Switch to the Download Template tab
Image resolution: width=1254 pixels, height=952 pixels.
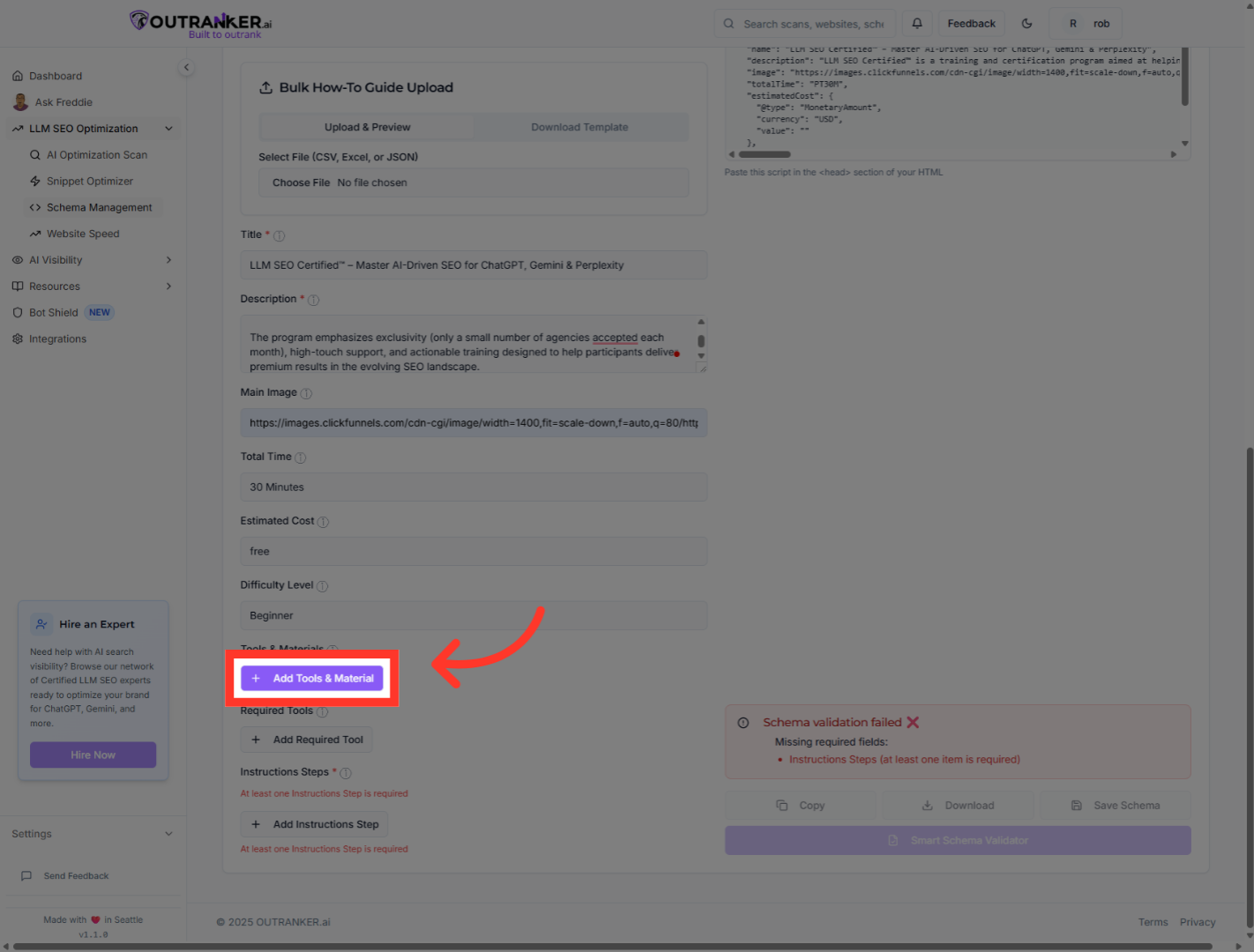579,127
